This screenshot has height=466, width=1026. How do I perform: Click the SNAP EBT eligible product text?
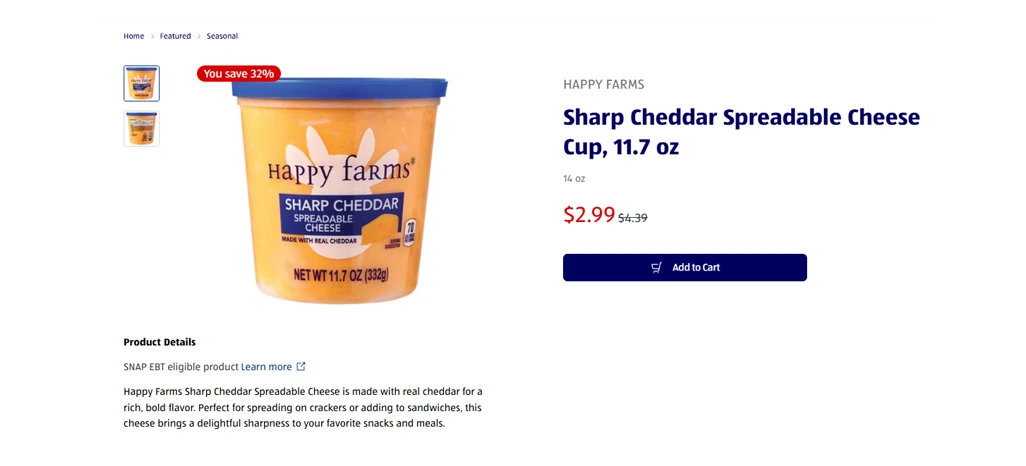(180, 367)
